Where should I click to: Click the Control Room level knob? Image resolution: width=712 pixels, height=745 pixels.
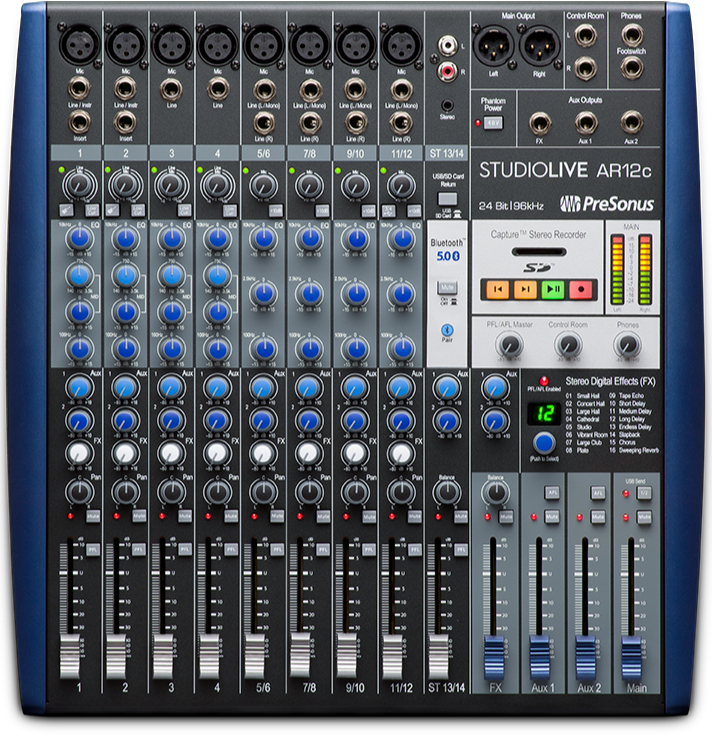[568, 345]
